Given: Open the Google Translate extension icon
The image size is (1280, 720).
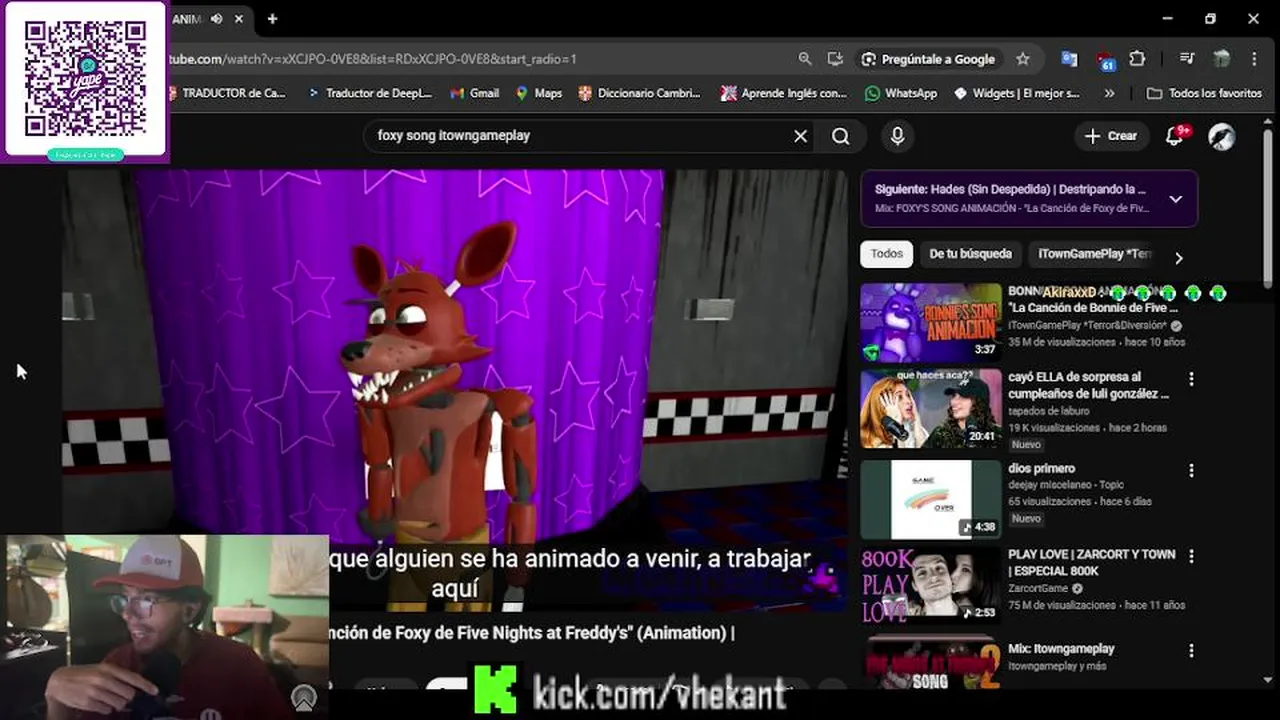Looking at the screenshot, I should (1069, 59).
